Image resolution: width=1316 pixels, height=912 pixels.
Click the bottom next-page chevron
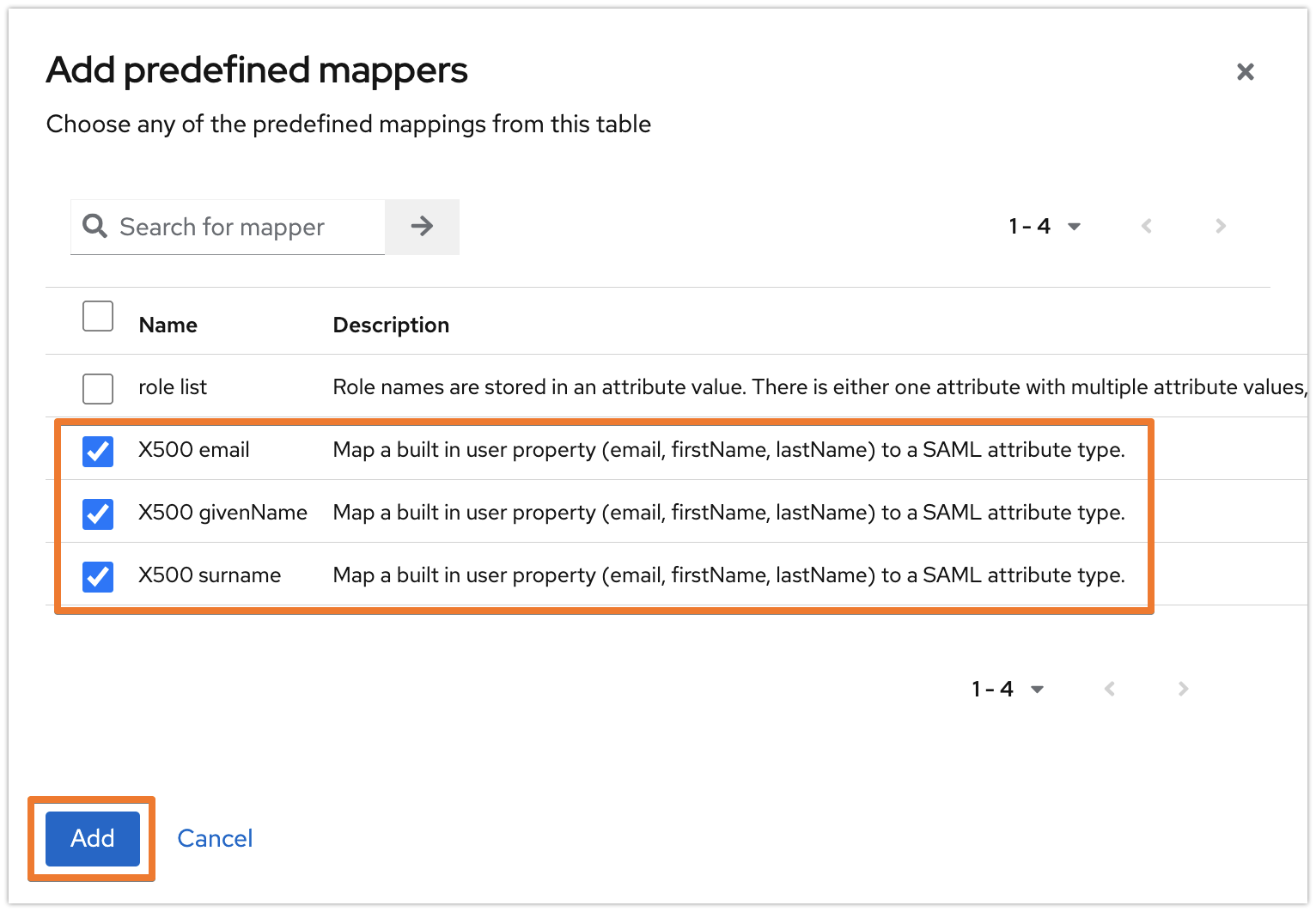coord(1183,688)
